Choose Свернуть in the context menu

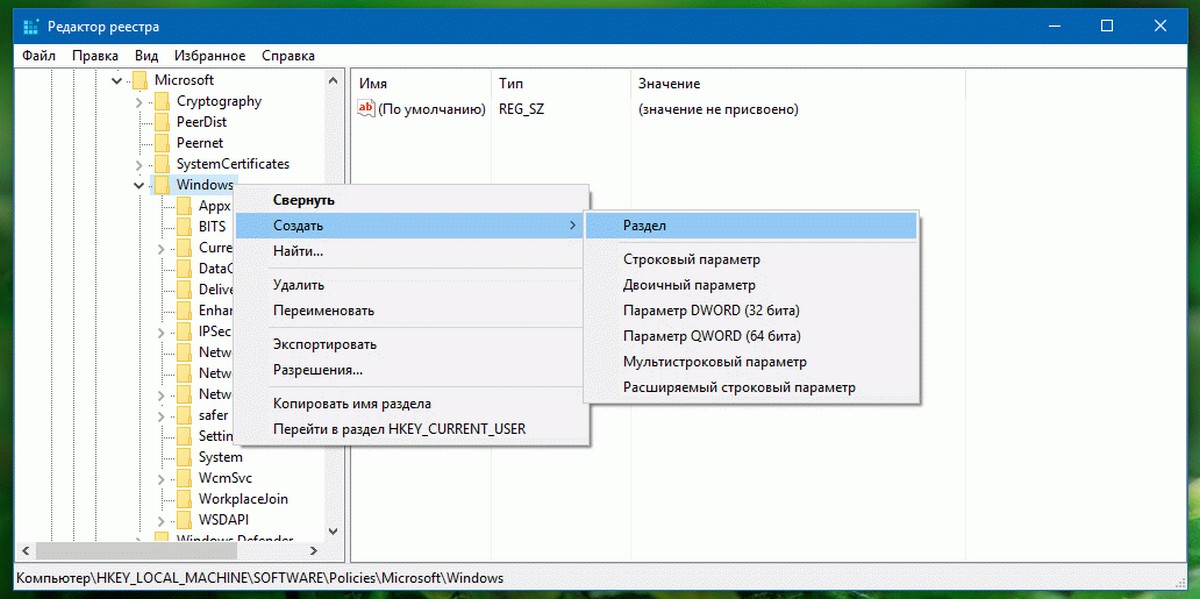411,200
